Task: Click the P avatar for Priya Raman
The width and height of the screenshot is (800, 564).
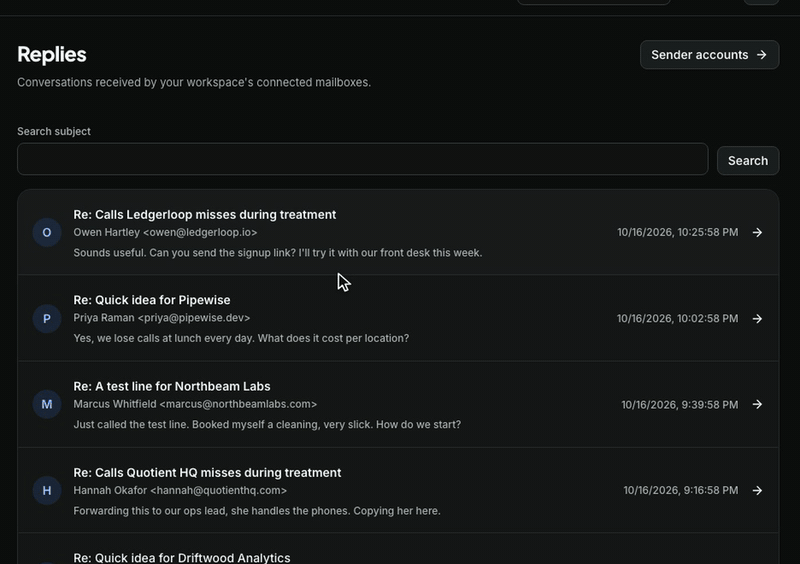Action: pyautogui.click(x=47, y=318)
